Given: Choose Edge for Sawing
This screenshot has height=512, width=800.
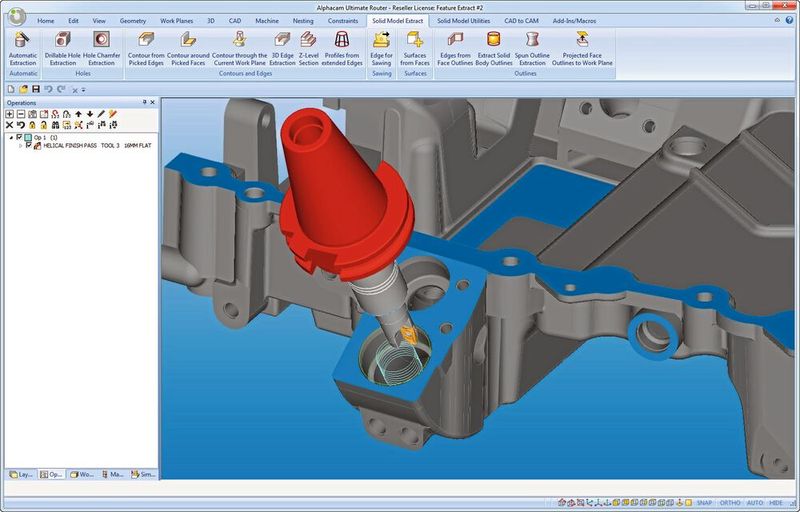Looking at the screenshot, I should pos(381,49).
